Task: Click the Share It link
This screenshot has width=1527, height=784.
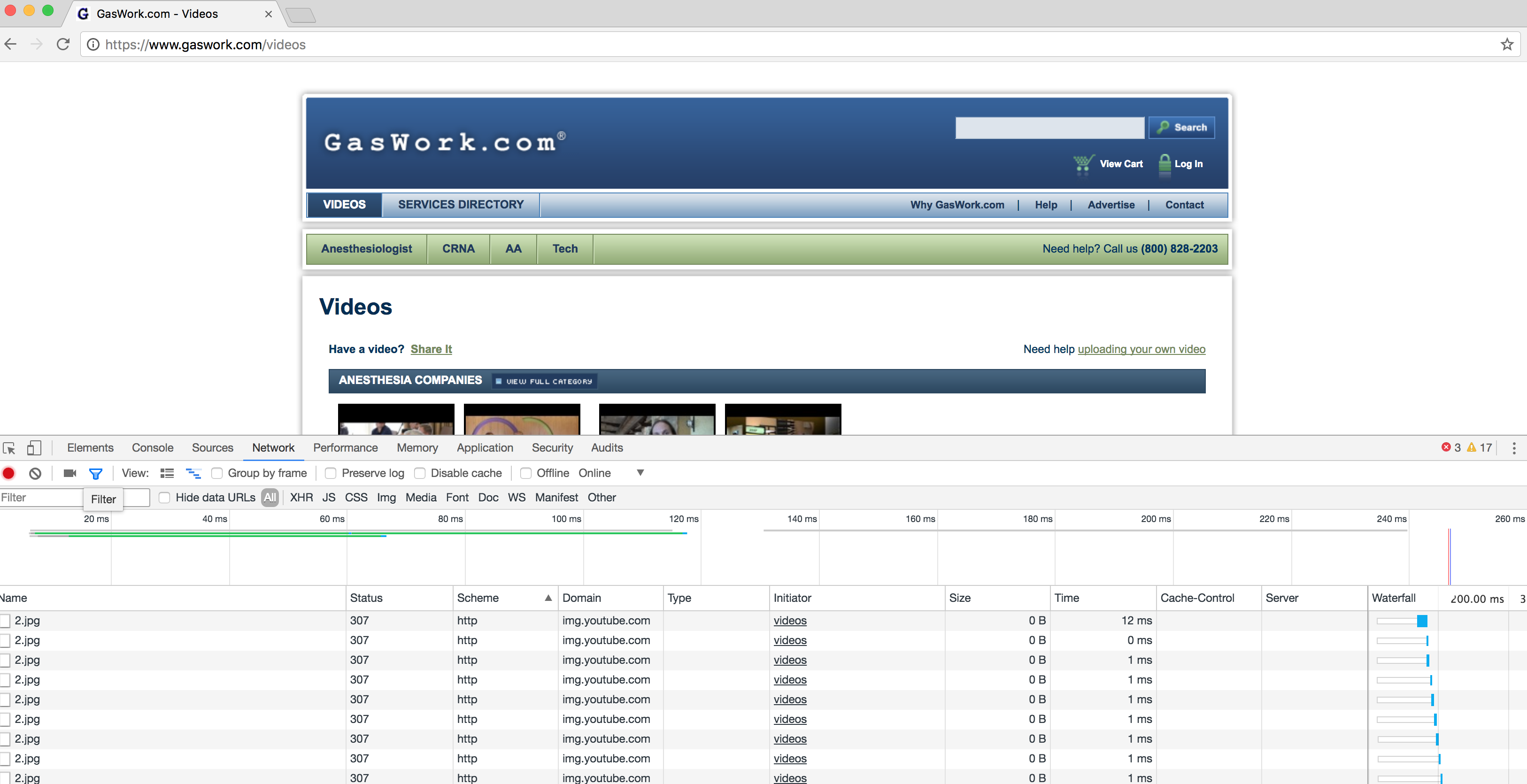Action: [x=431, y=349]
